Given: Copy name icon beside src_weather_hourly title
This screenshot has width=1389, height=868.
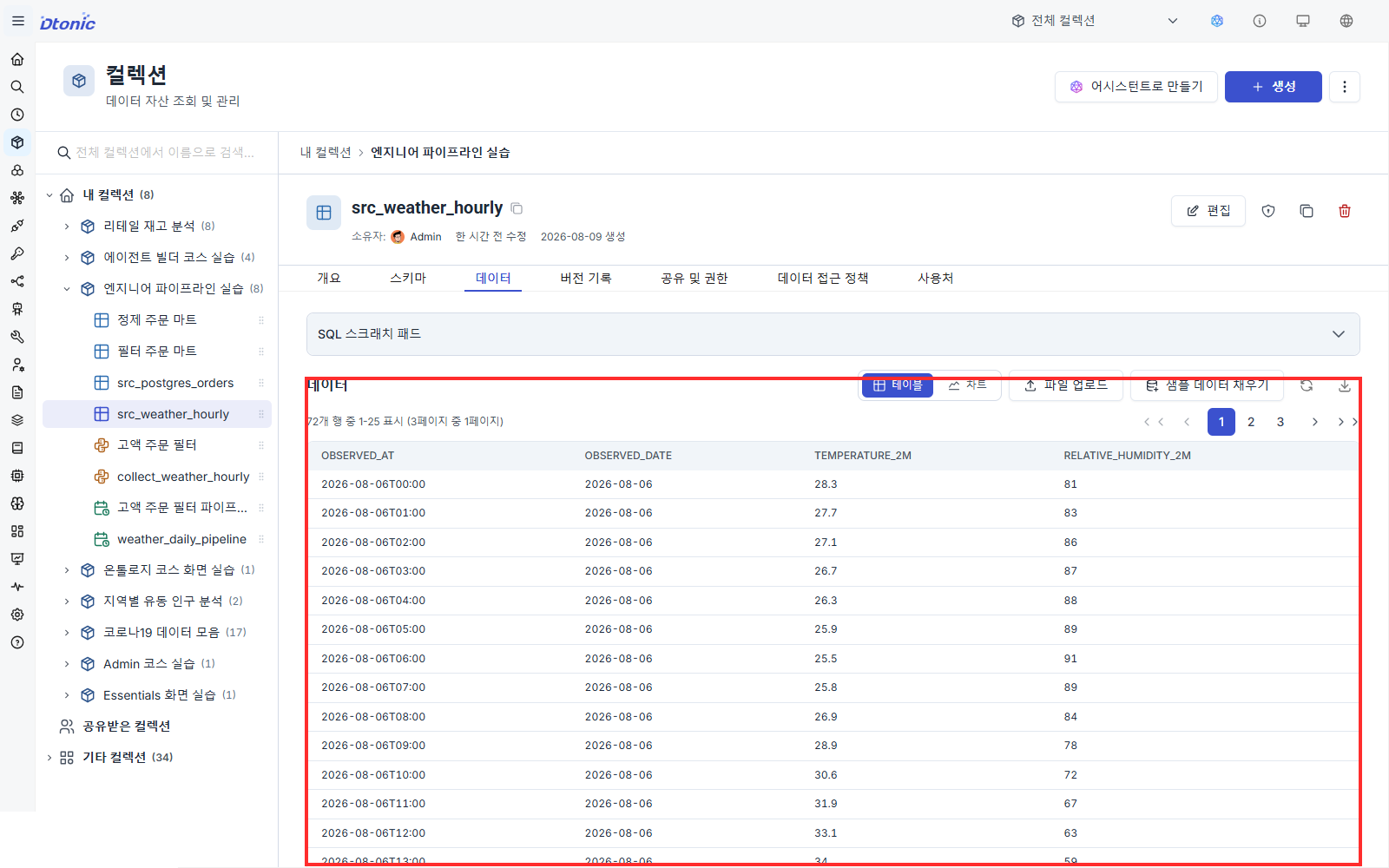Looking at the screenshot, I should tap(517, 208).
